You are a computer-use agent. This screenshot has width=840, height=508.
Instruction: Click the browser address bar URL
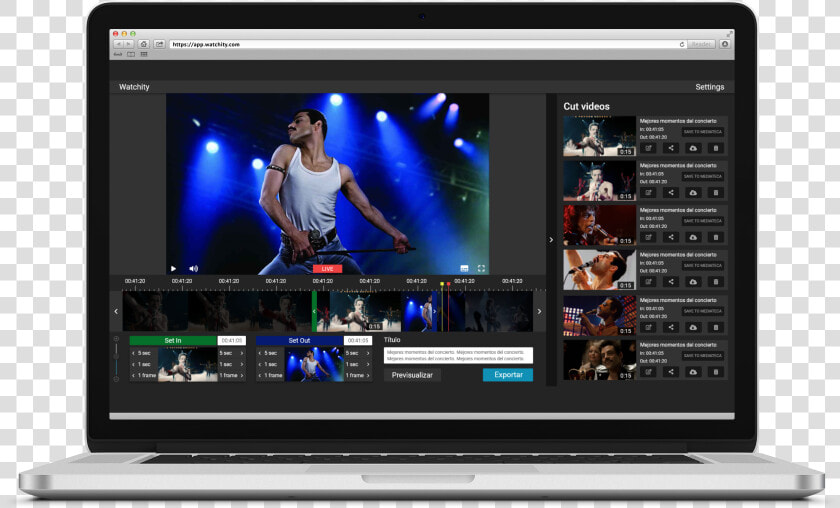[x=206, y=44]
